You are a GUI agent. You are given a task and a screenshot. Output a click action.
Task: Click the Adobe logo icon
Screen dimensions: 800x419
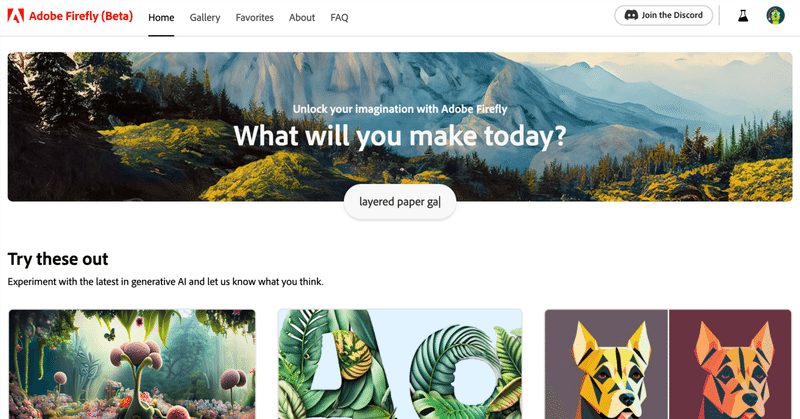pyautogui.click(x=16, y=16)
